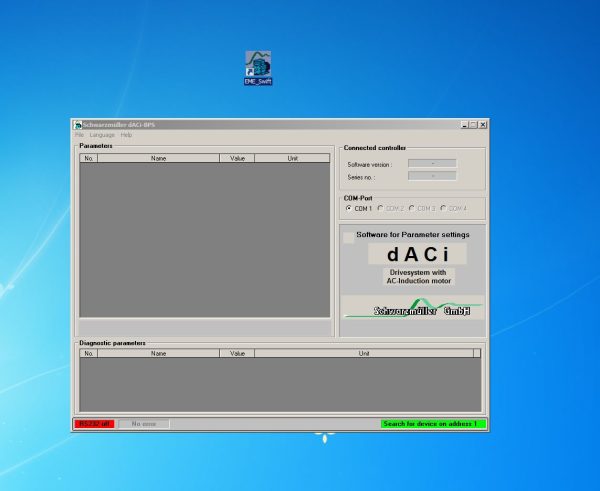600x491 pixels.
Task: Click Parameters table Unit column header
Action: tap(292, 158)
